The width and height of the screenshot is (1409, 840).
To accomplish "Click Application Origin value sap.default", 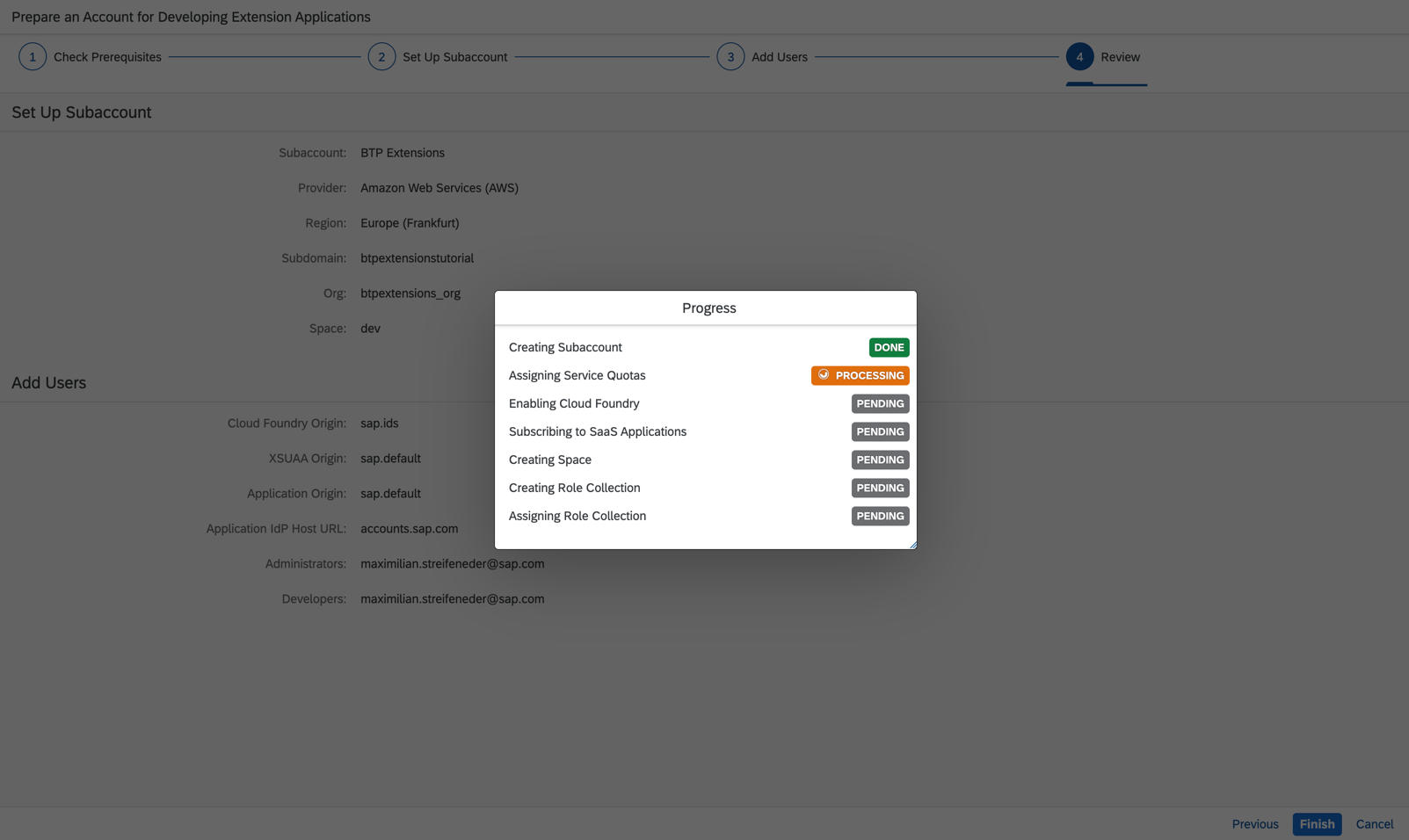I will click(390, 494).
